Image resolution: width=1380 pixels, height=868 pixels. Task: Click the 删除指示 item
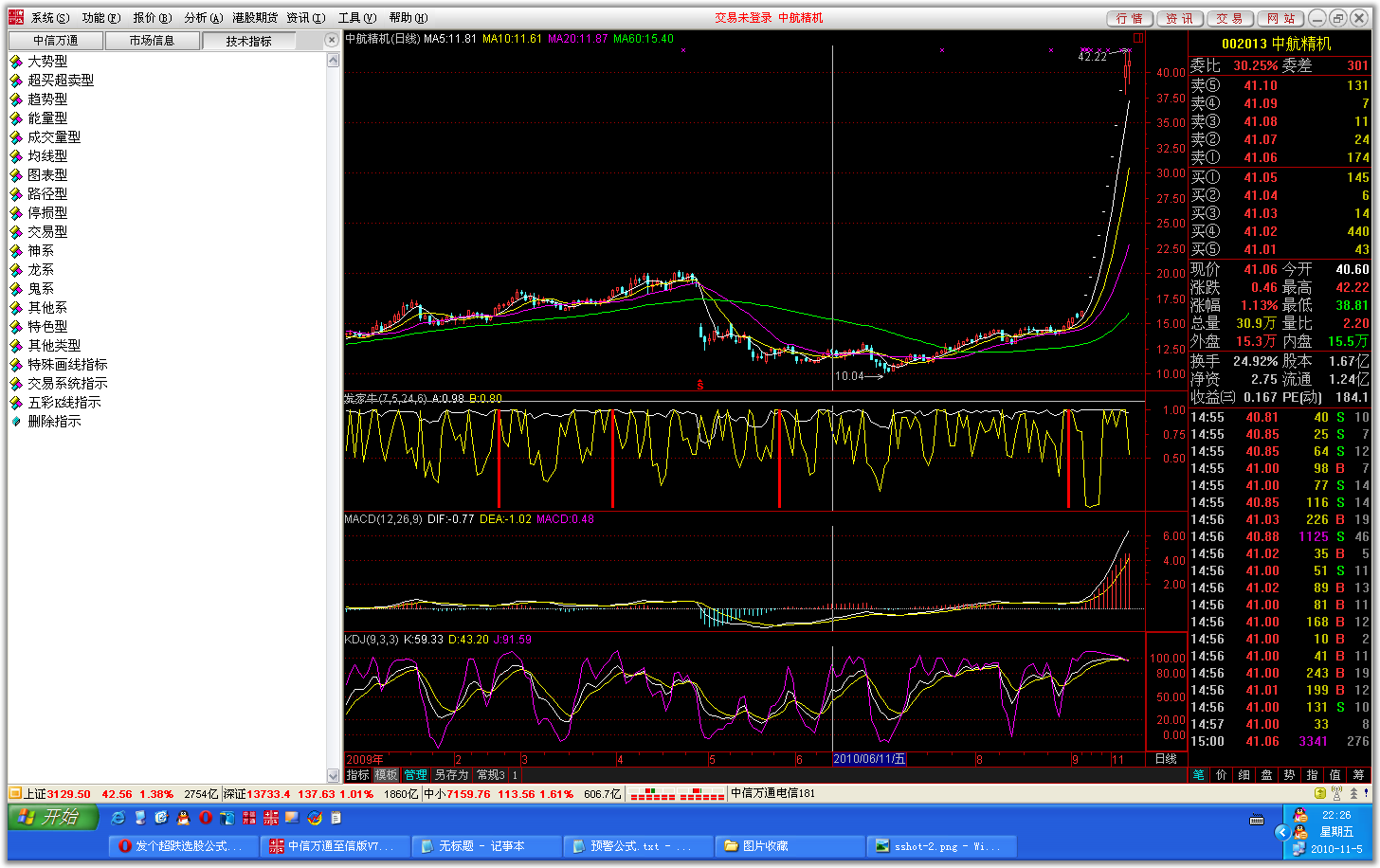[x=54, y=422]
